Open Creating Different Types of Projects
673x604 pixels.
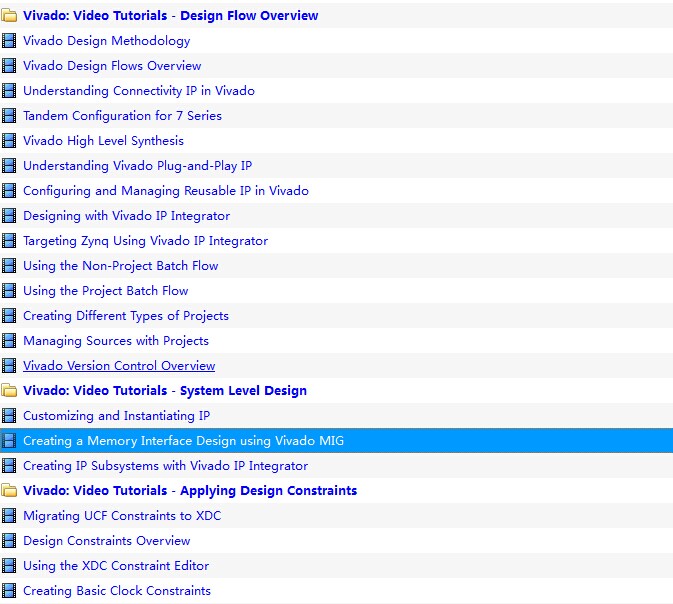pos(126,316)
